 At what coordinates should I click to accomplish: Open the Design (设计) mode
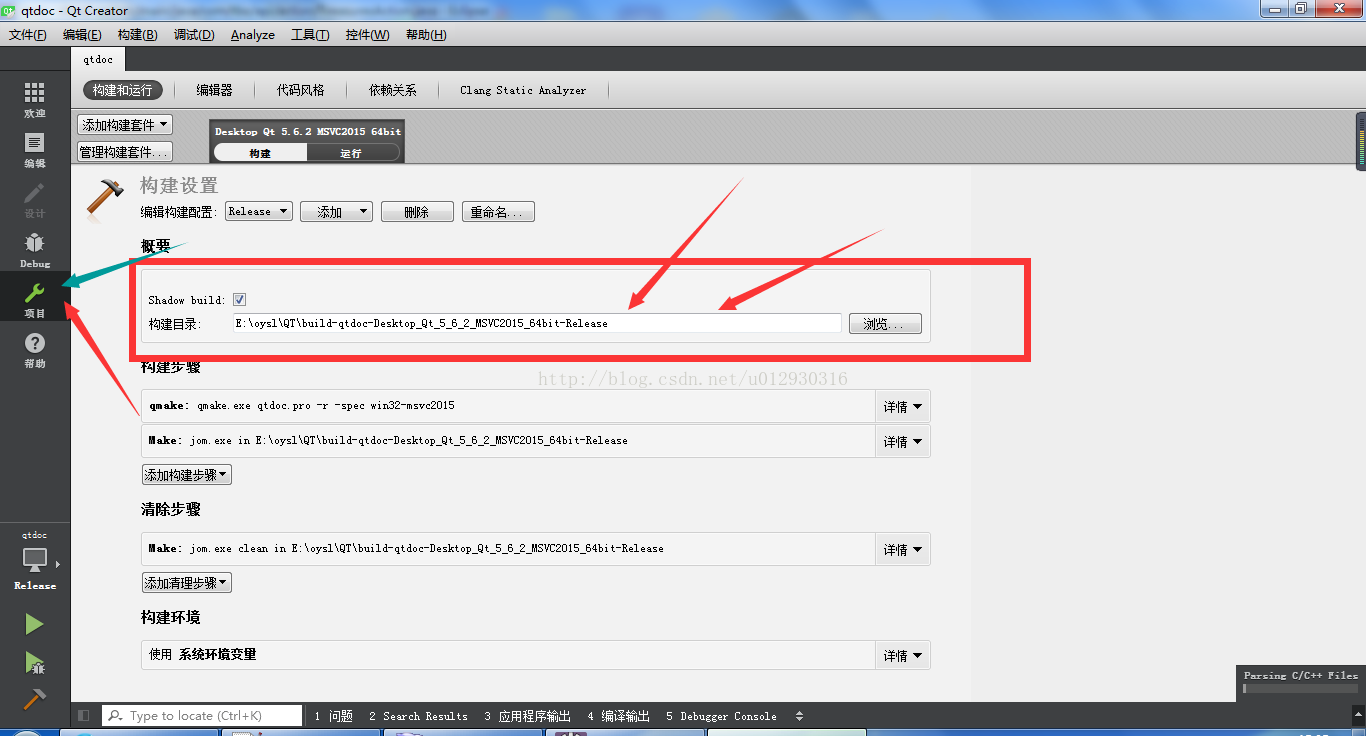pos(35,200)
